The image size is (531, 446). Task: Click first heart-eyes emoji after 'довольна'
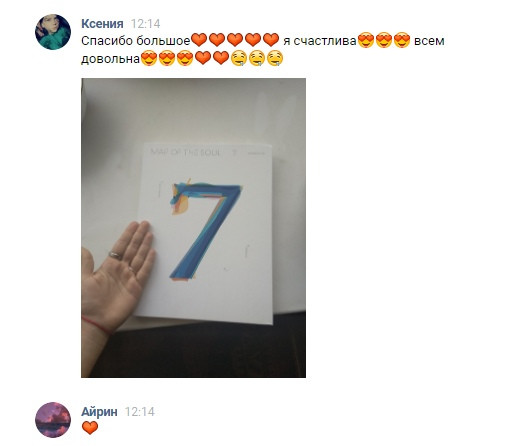149,58
